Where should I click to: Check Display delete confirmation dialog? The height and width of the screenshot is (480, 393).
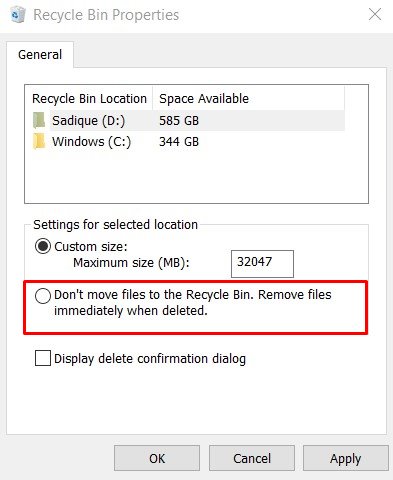point(43,358)
